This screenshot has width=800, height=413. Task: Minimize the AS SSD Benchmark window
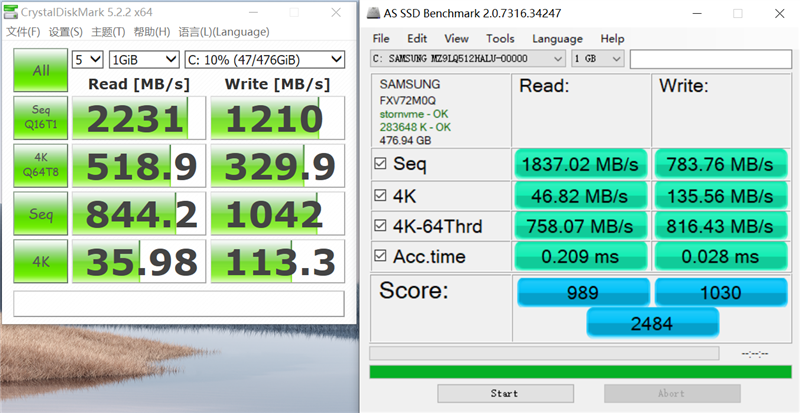(x=694, y=14)
